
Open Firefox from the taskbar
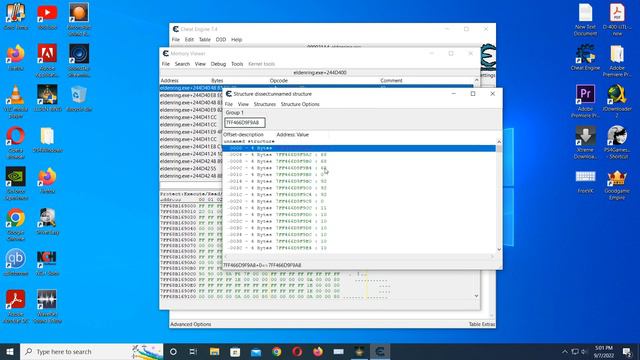tap(318, 351)
